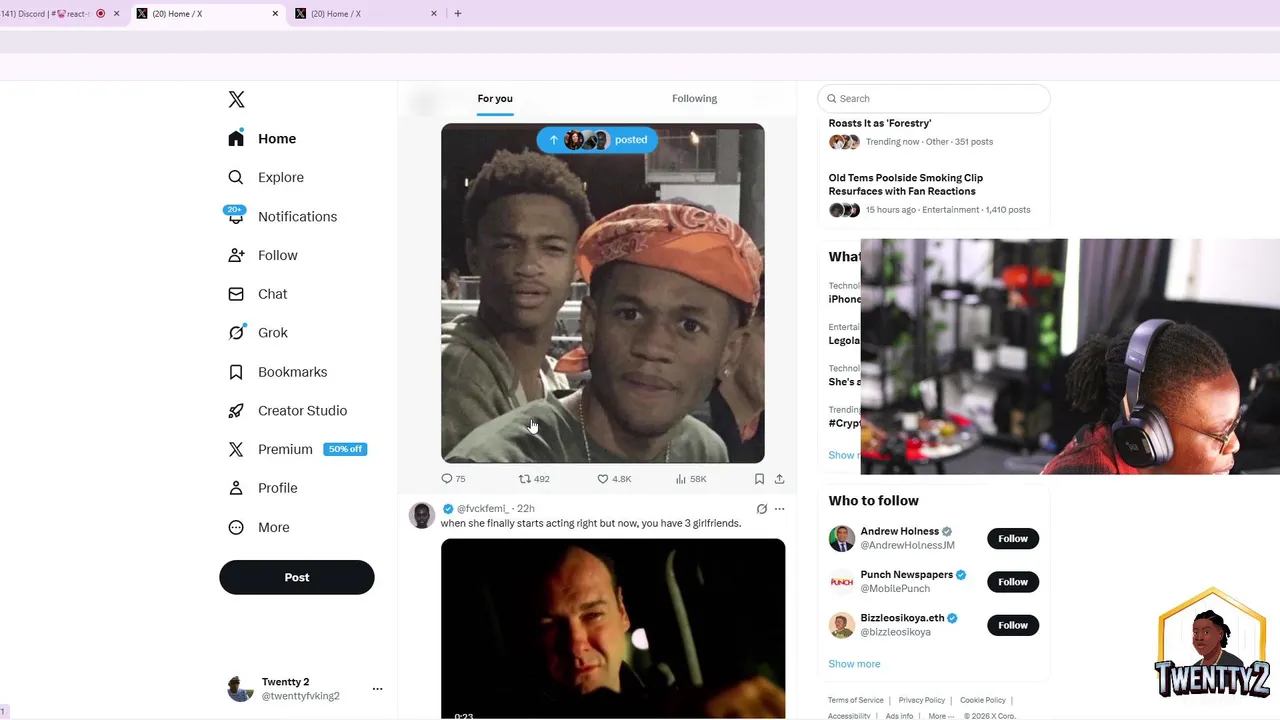This screenshot has height=720, width=1280.
Task: Click the Profile person icon
Action: pos(236,488)
